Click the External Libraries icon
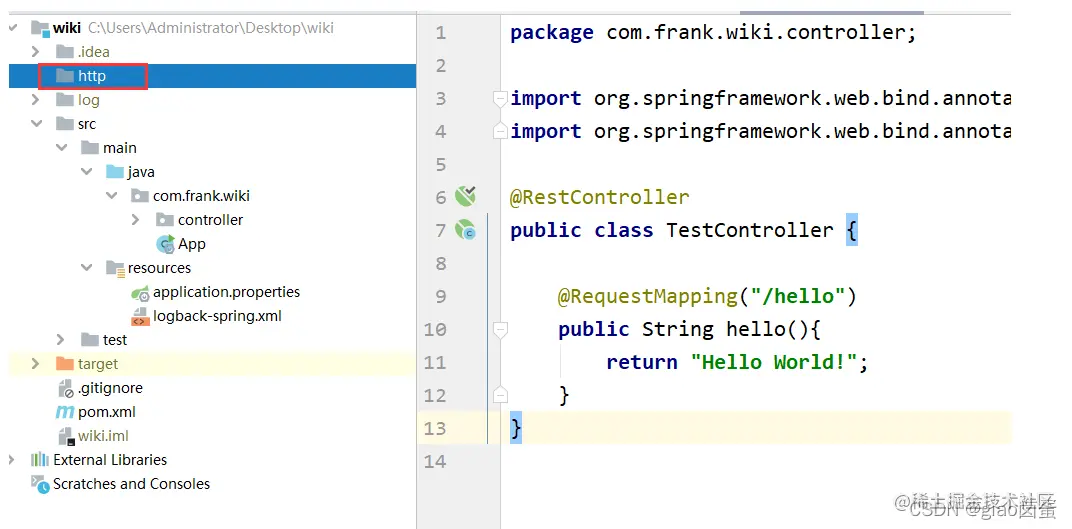This screenshot has width=1072, height=529. (x=40, y=460)
